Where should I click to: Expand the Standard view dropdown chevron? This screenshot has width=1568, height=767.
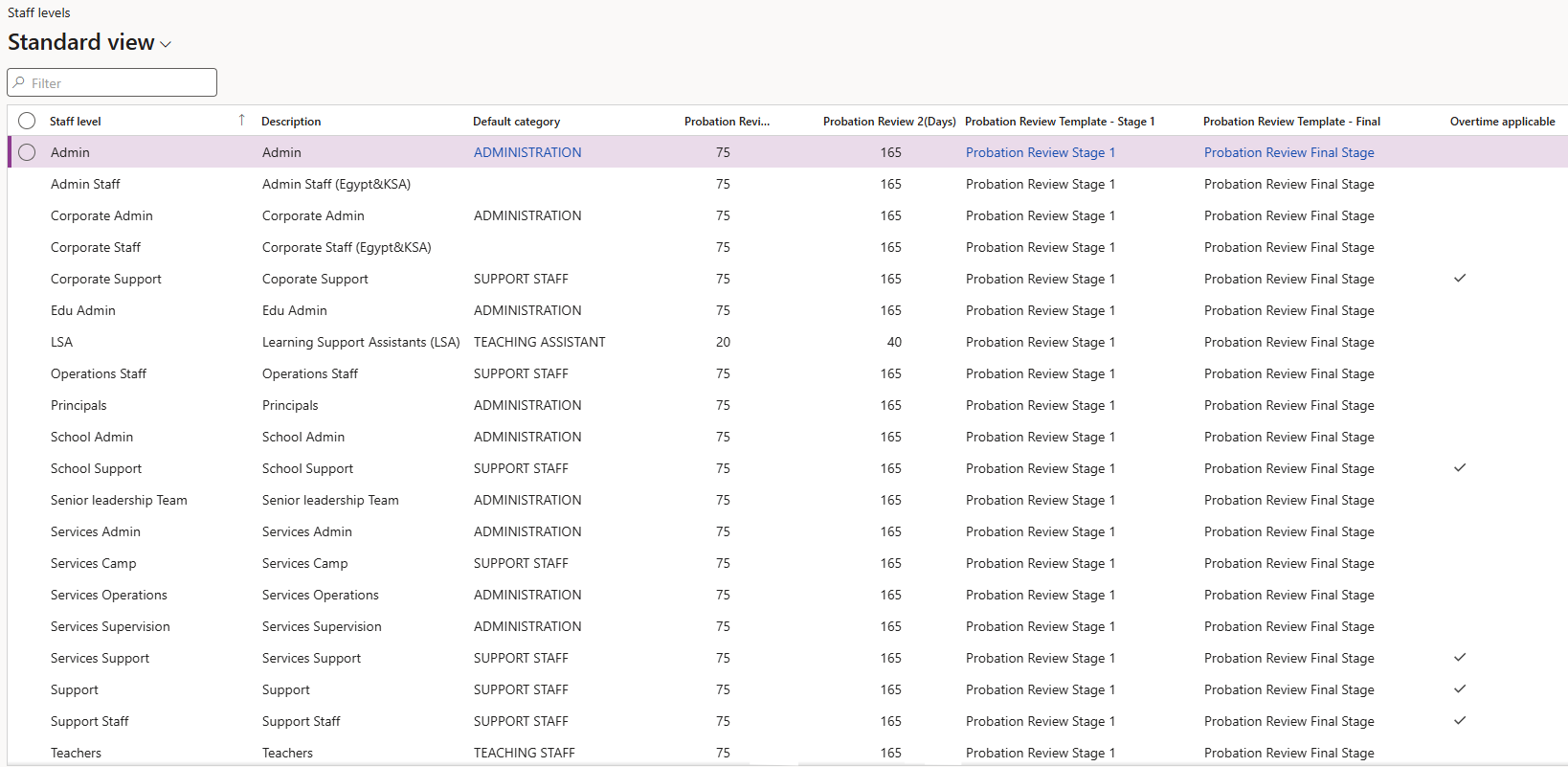(166, 44)
